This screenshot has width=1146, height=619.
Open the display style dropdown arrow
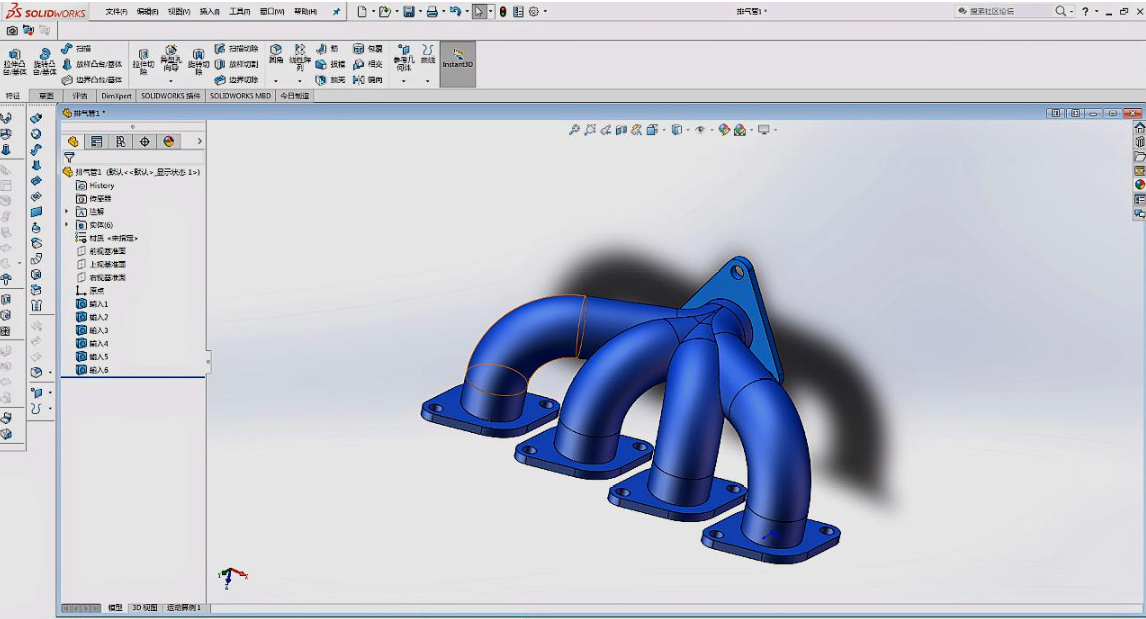tap(687, 129)
